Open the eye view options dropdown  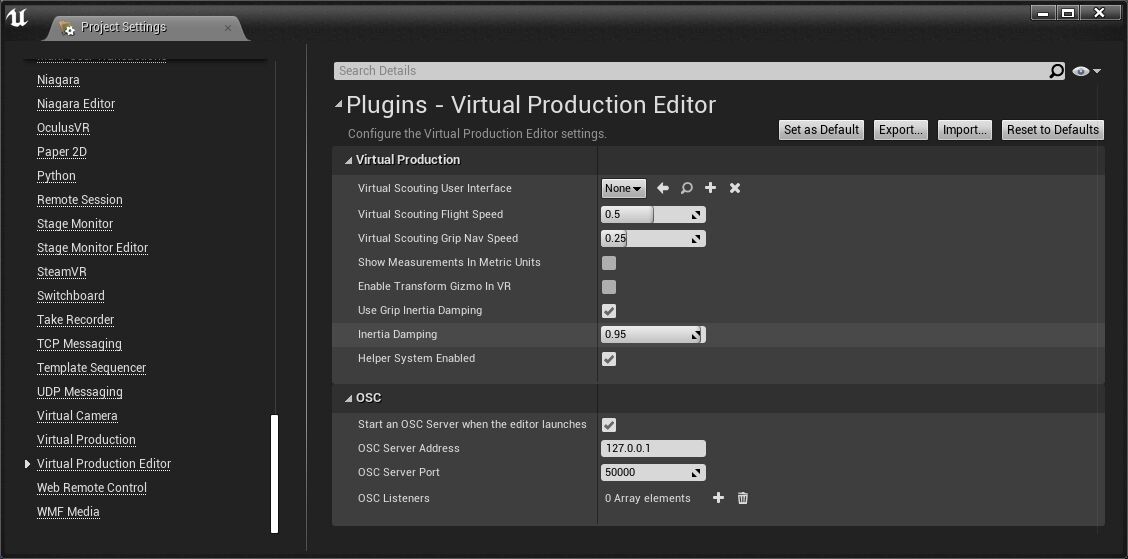[x=1086, y=71]
